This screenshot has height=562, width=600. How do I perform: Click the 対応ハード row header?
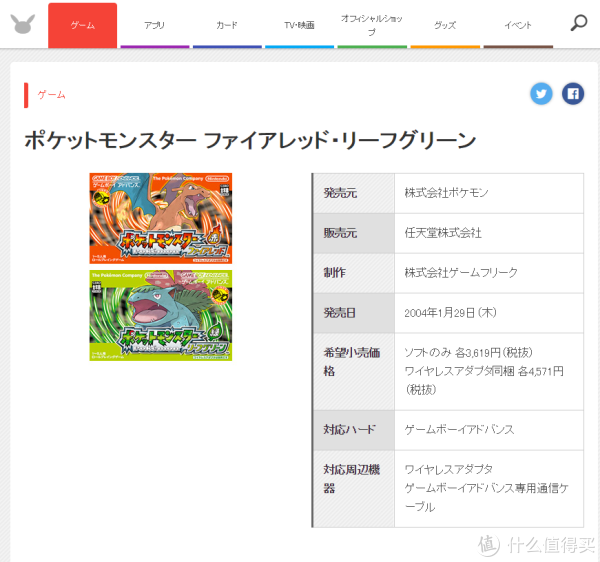pos(354,430)
